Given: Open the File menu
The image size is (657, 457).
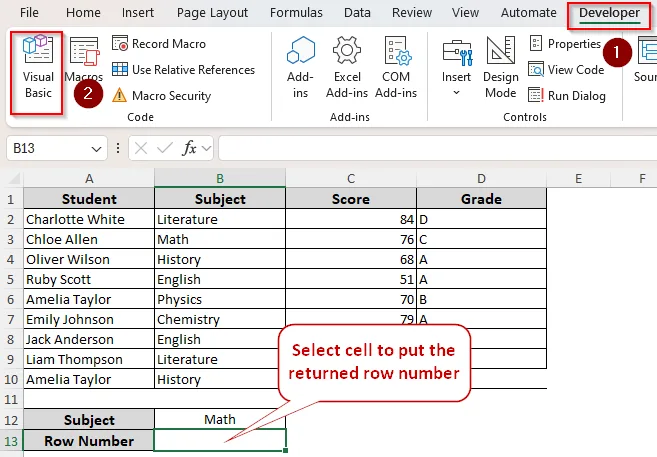Looking at the screenshot, I should click(29, 13).
